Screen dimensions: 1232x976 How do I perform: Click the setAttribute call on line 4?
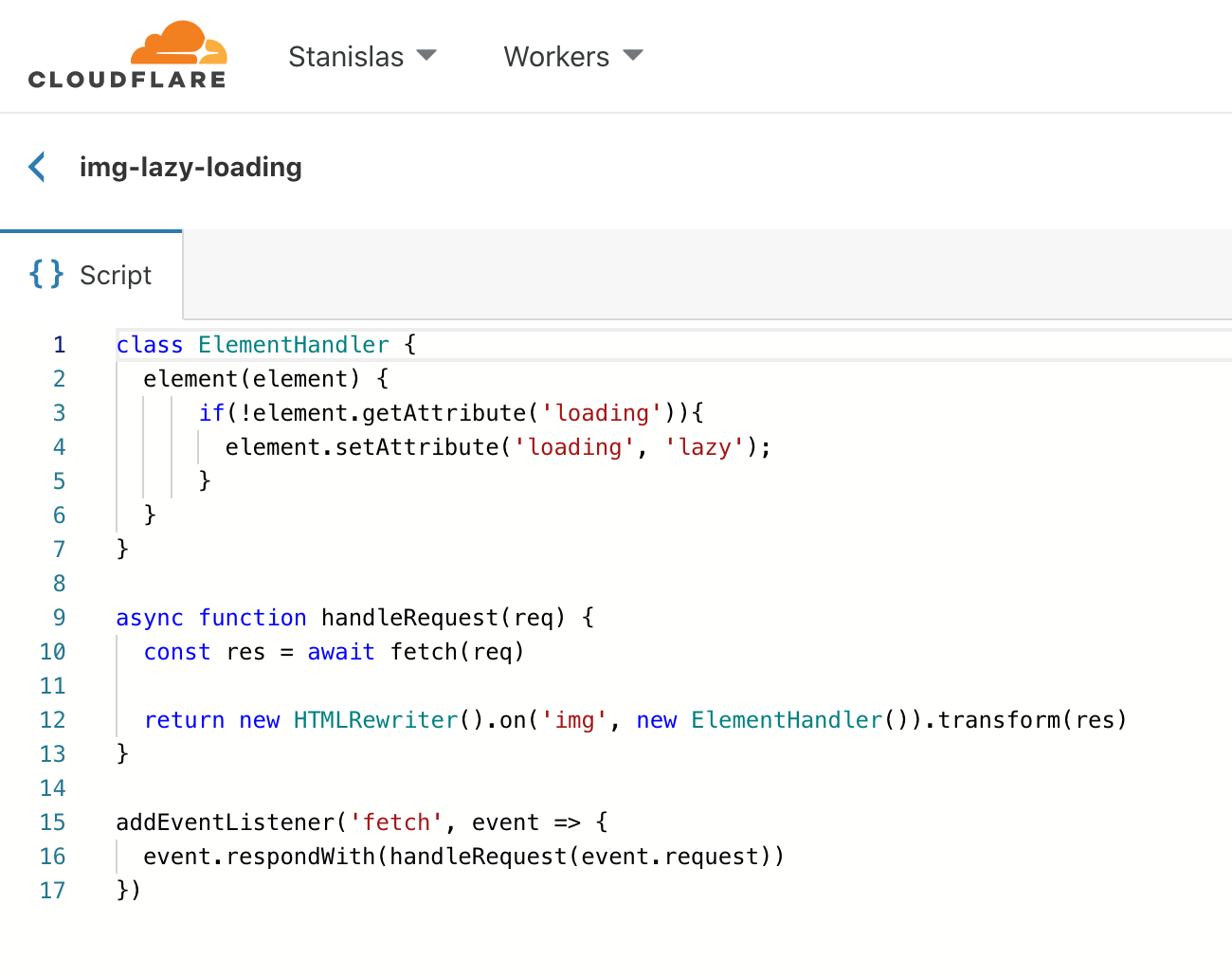pyautogui.click(x=498, y=447)
